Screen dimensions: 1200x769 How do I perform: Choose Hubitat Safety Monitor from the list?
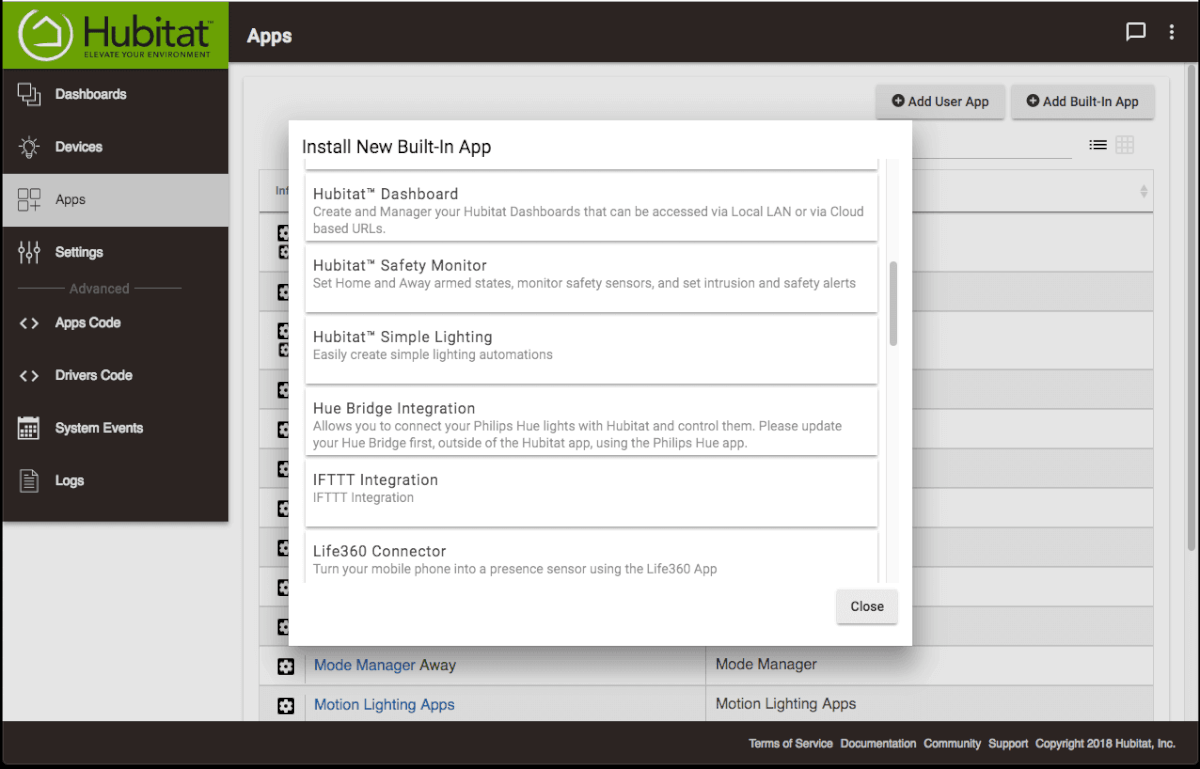tap(592, 279)
